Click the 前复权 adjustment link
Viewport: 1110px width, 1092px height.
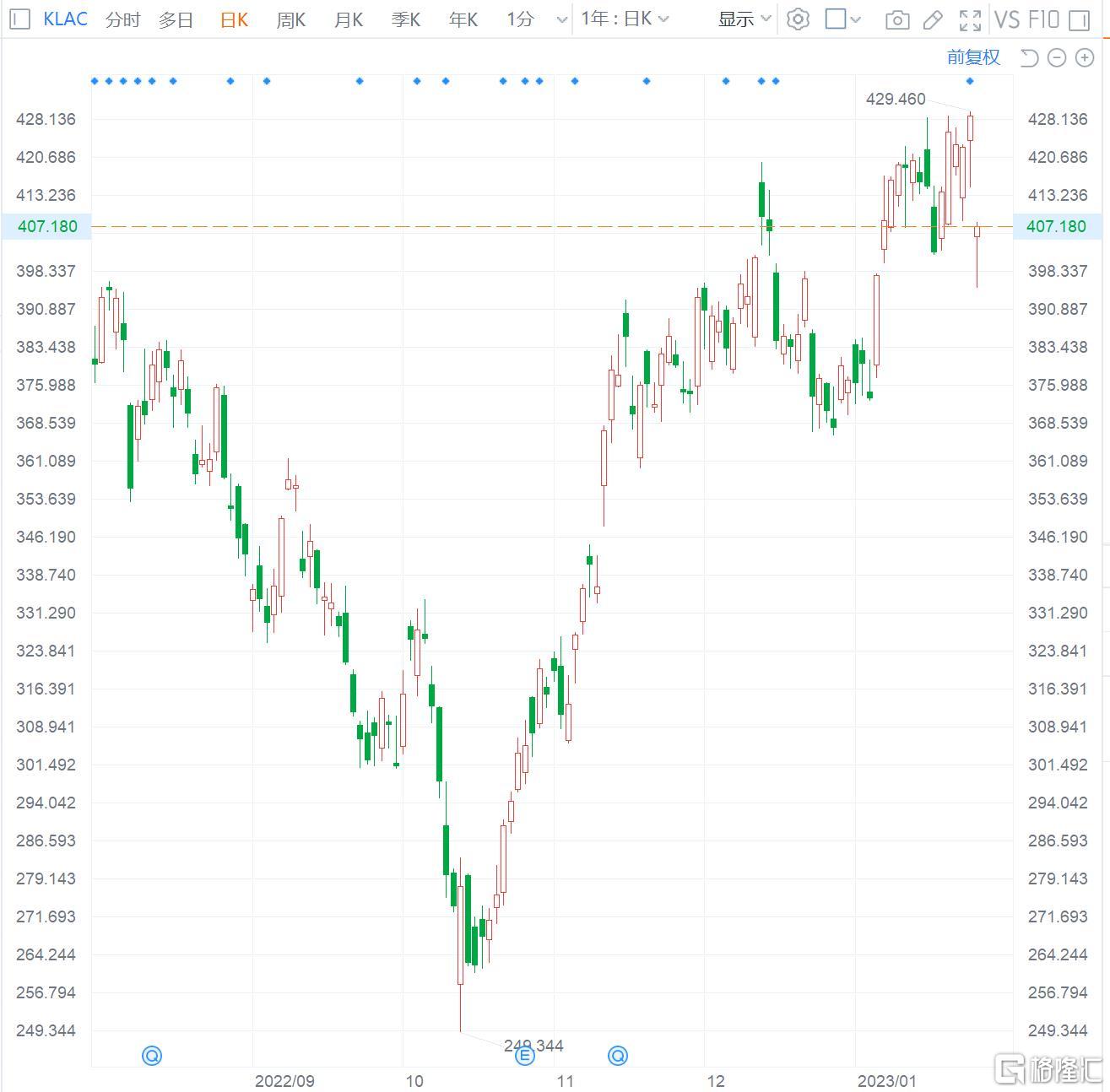[973, 57]
